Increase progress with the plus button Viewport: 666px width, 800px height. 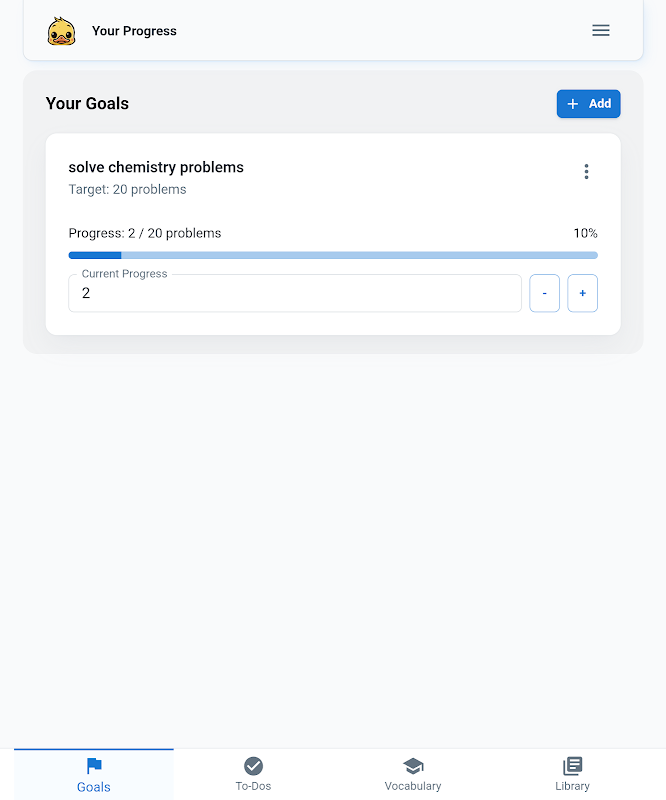pos(582,294)
